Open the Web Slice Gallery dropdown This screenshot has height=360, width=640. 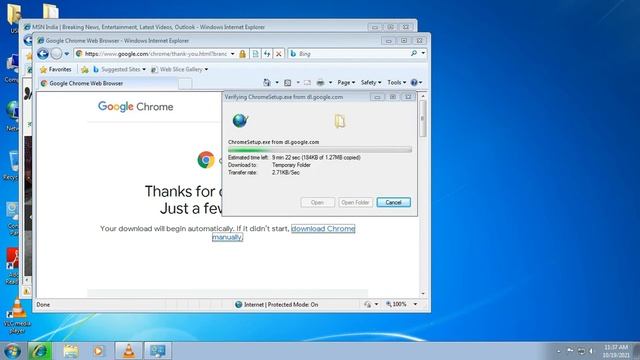pyautogui.click(x=180, y=69)
